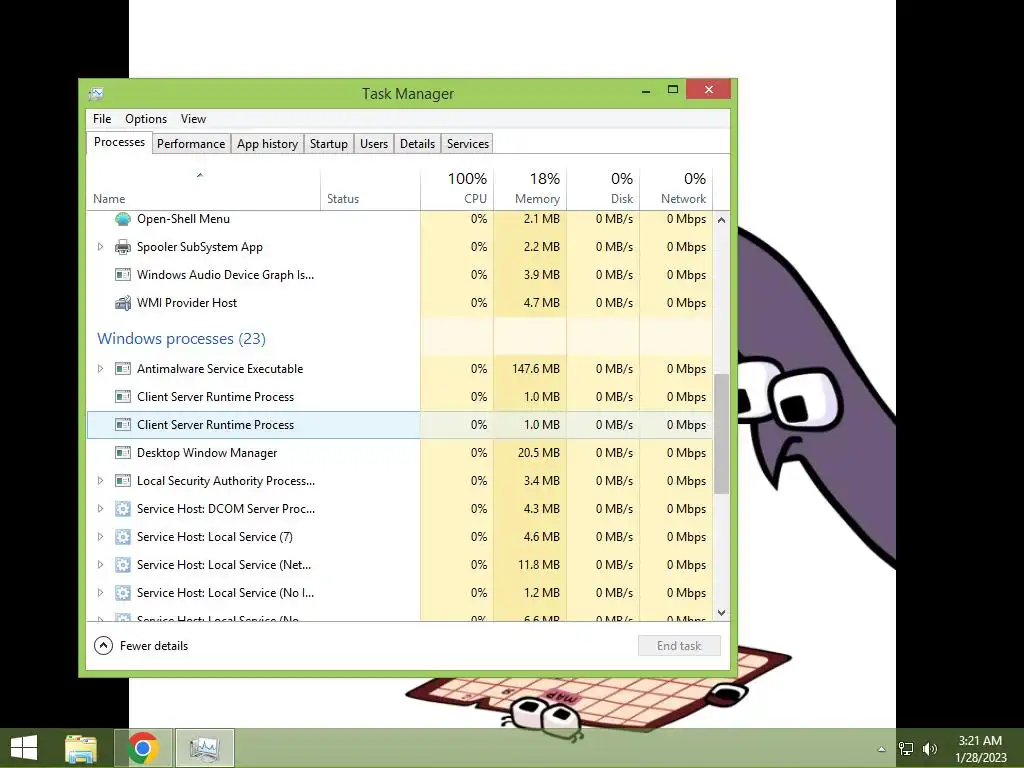Click the End task button

[x=679, y=646]
